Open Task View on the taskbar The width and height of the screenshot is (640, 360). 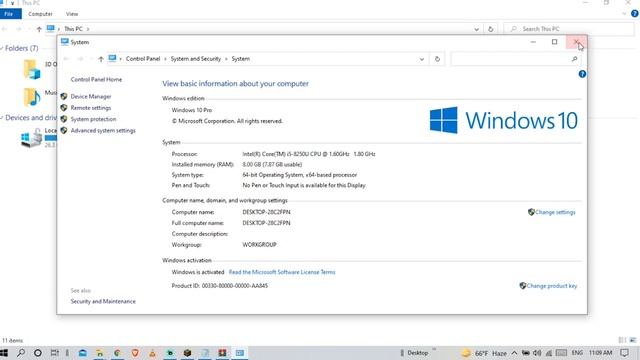coord(54,353)
